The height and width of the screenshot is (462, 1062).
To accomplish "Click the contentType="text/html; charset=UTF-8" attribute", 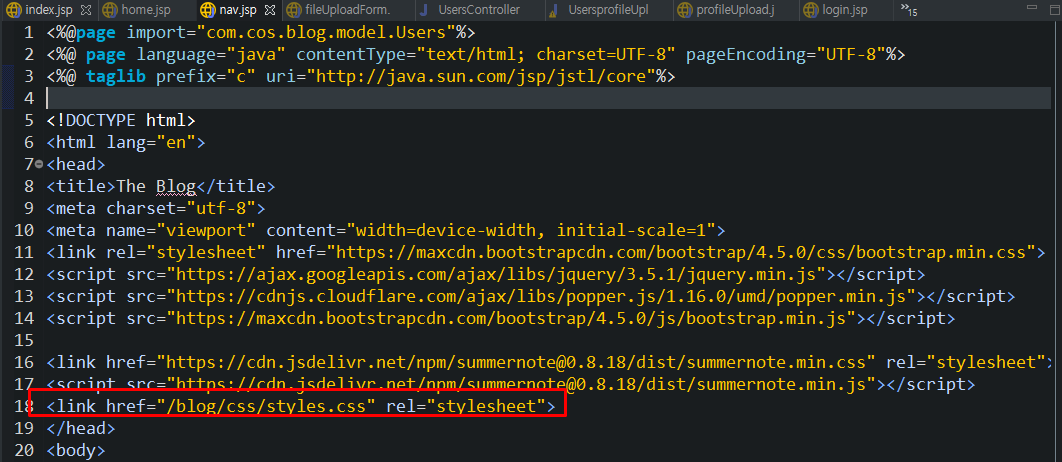I will click(x=484, y=54).
